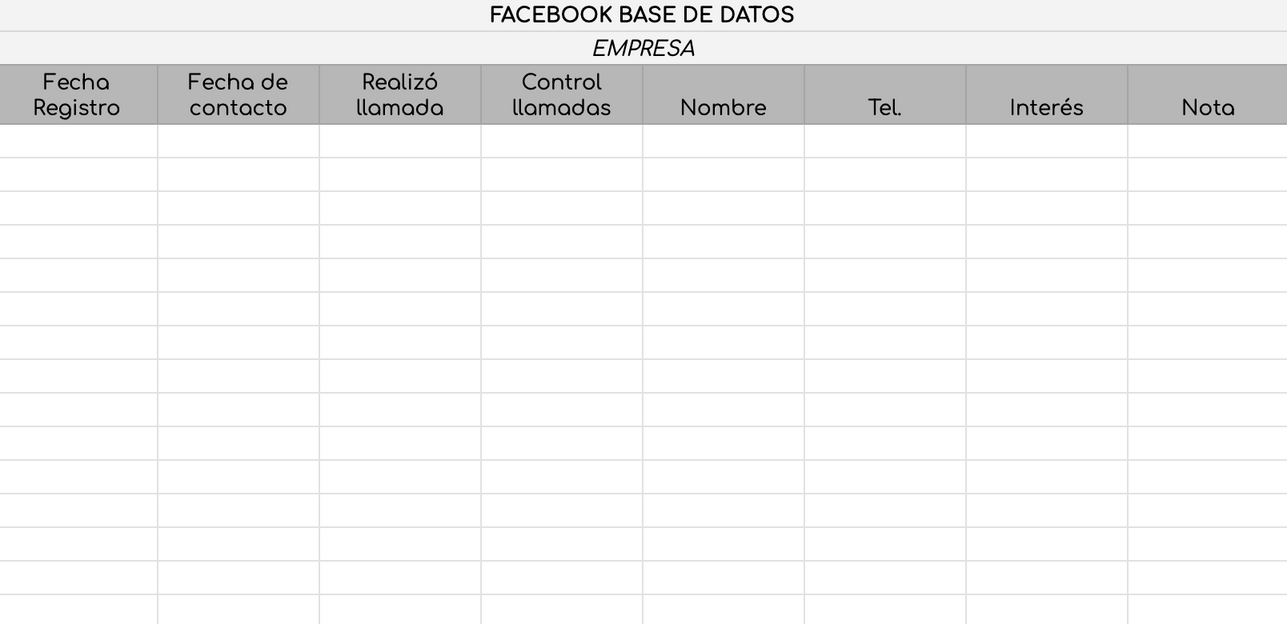Click the Control llamadas header cell
Image resolution: width=1287 pixels, height=624 pixels.
tap(561, 95)
